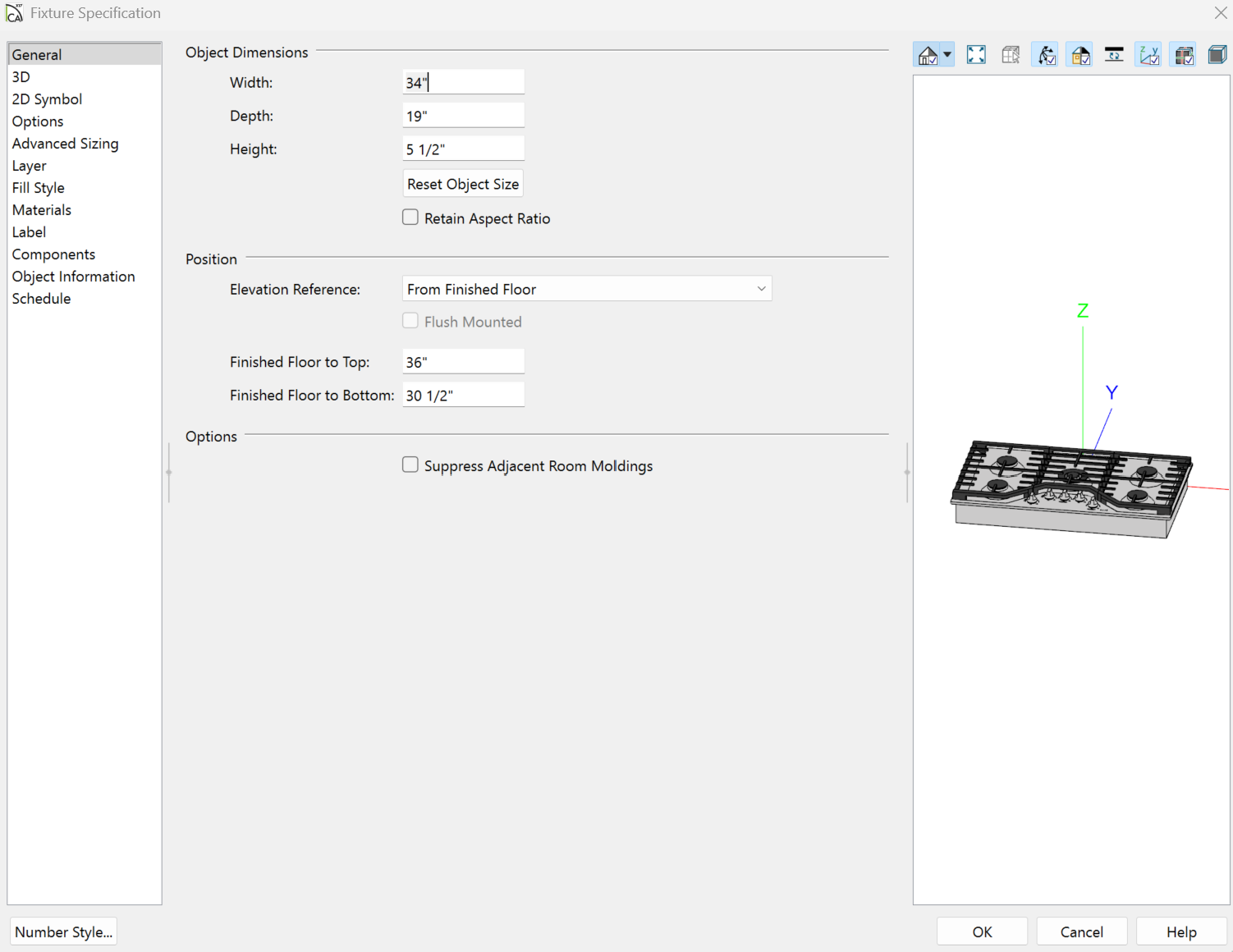1233x952 pixels.
Task: Enable Retain Aspect Ratio checkbox
Action: point(410,217)
